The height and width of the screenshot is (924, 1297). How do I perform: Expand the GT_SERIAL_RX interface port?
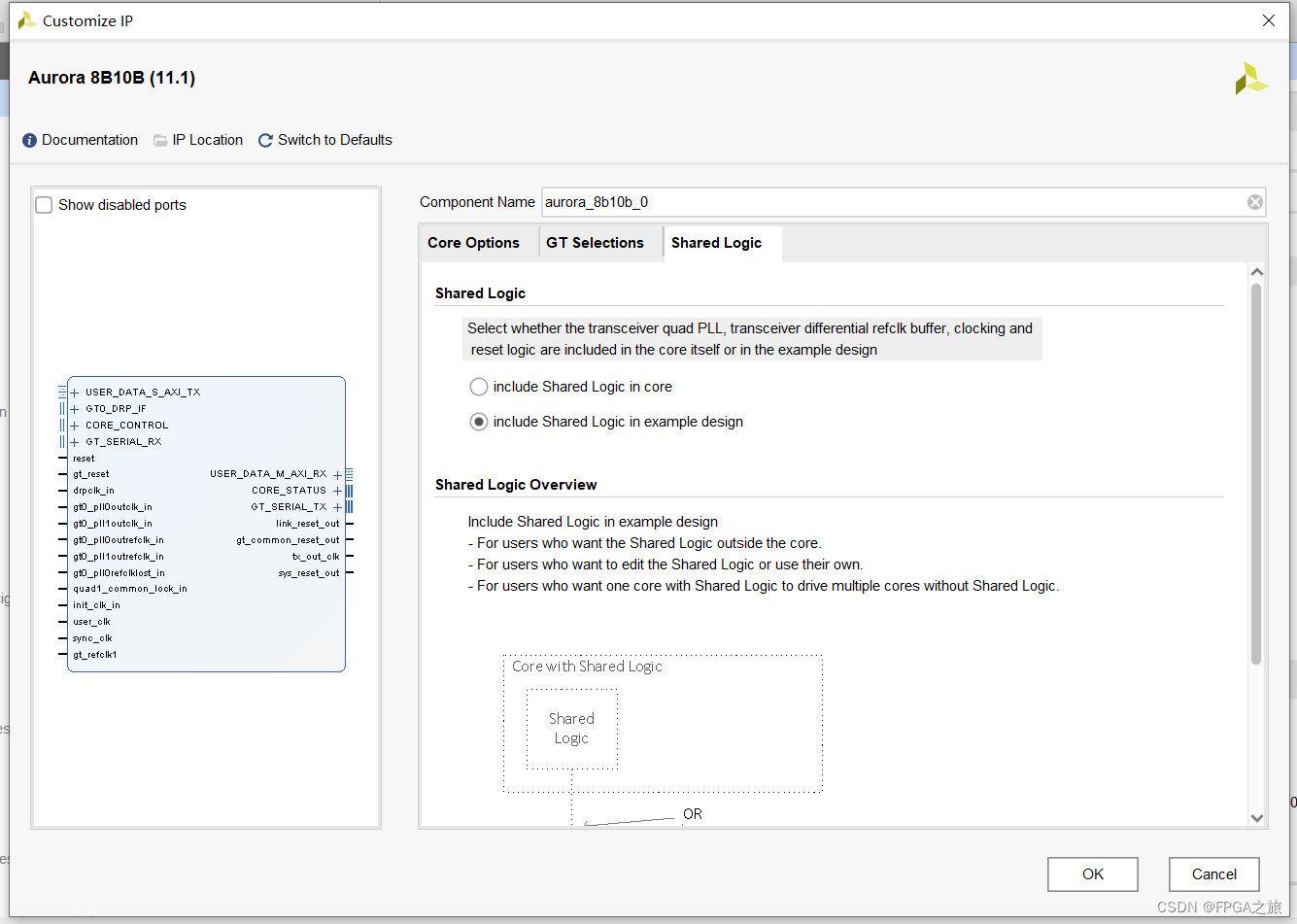point(75,442)
